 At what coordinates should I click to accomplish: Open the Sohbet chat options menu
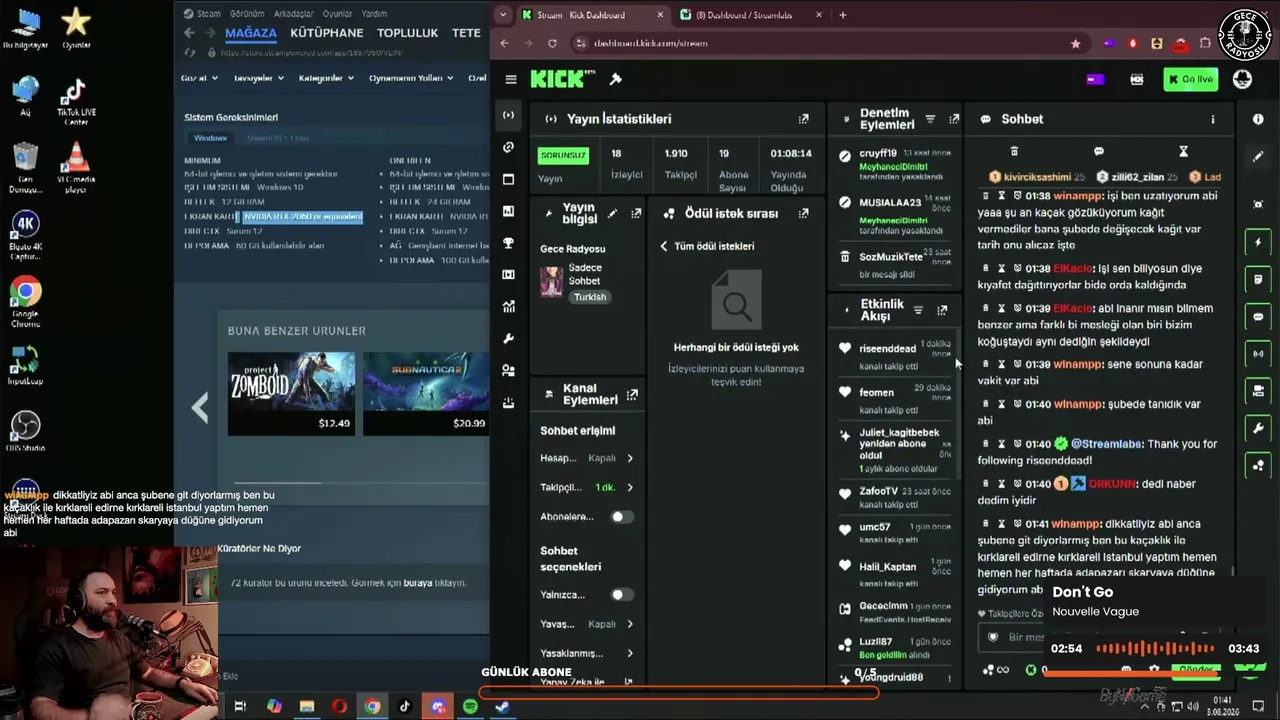[1213, 119]
